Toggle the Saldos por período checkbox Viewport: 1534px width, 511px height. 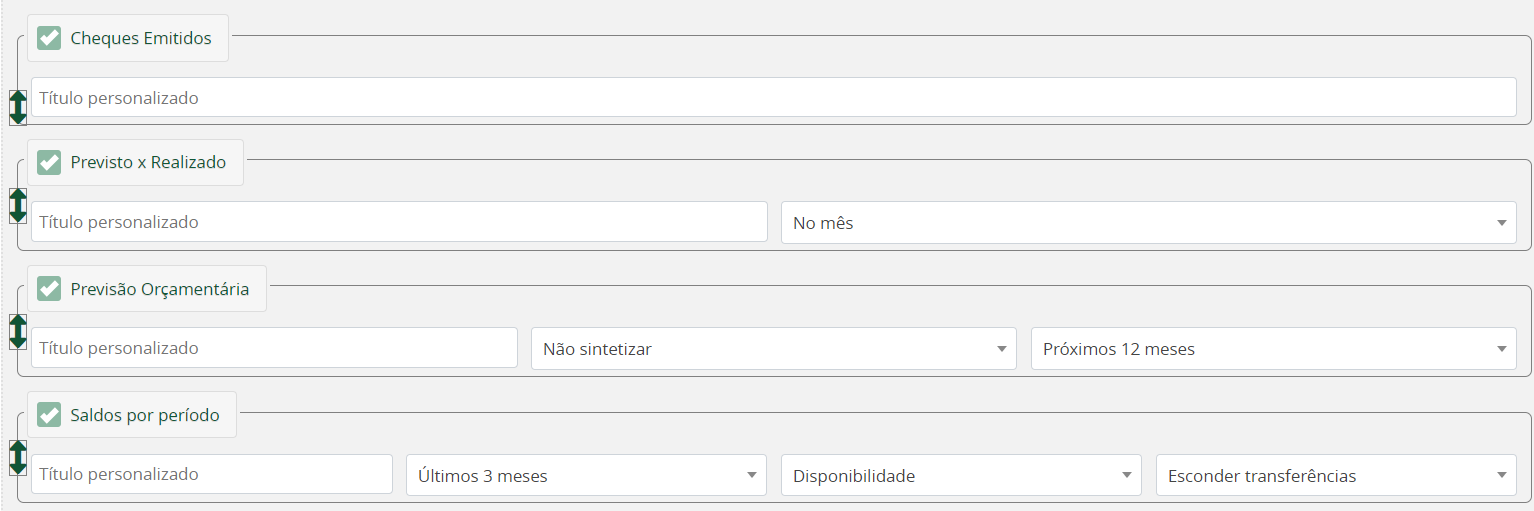(49, 414)
